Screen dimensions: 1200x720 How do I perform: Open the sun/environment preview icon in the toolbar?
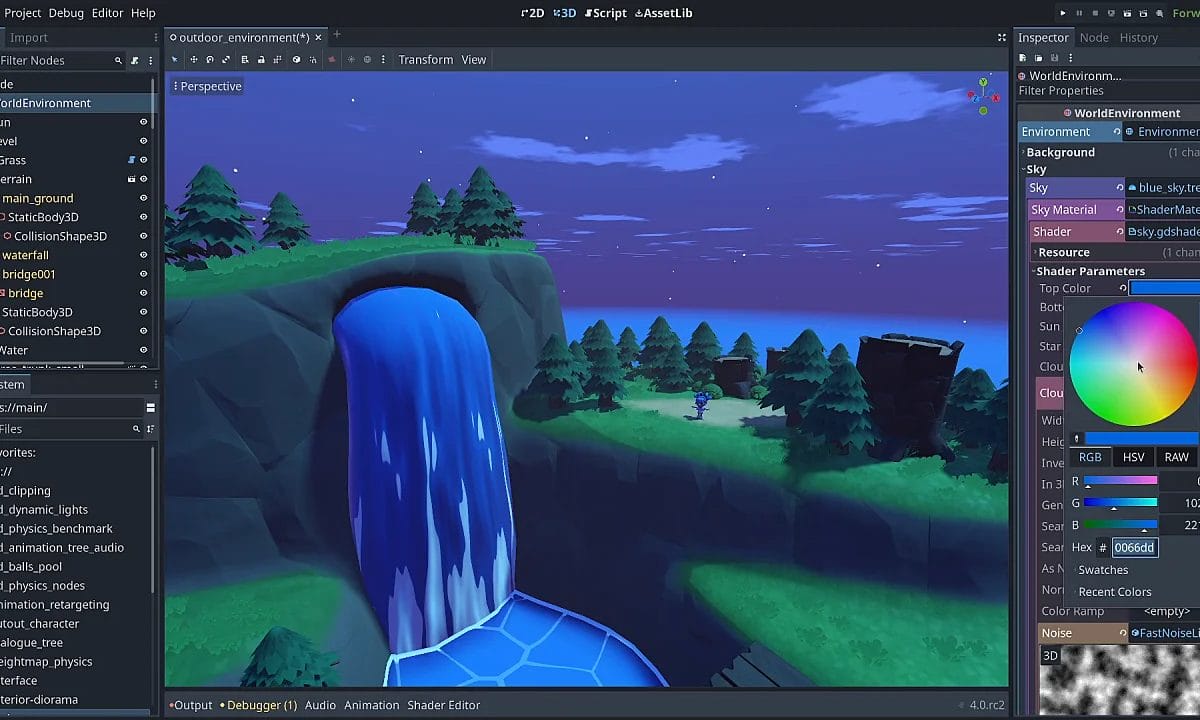pos(351,60)
